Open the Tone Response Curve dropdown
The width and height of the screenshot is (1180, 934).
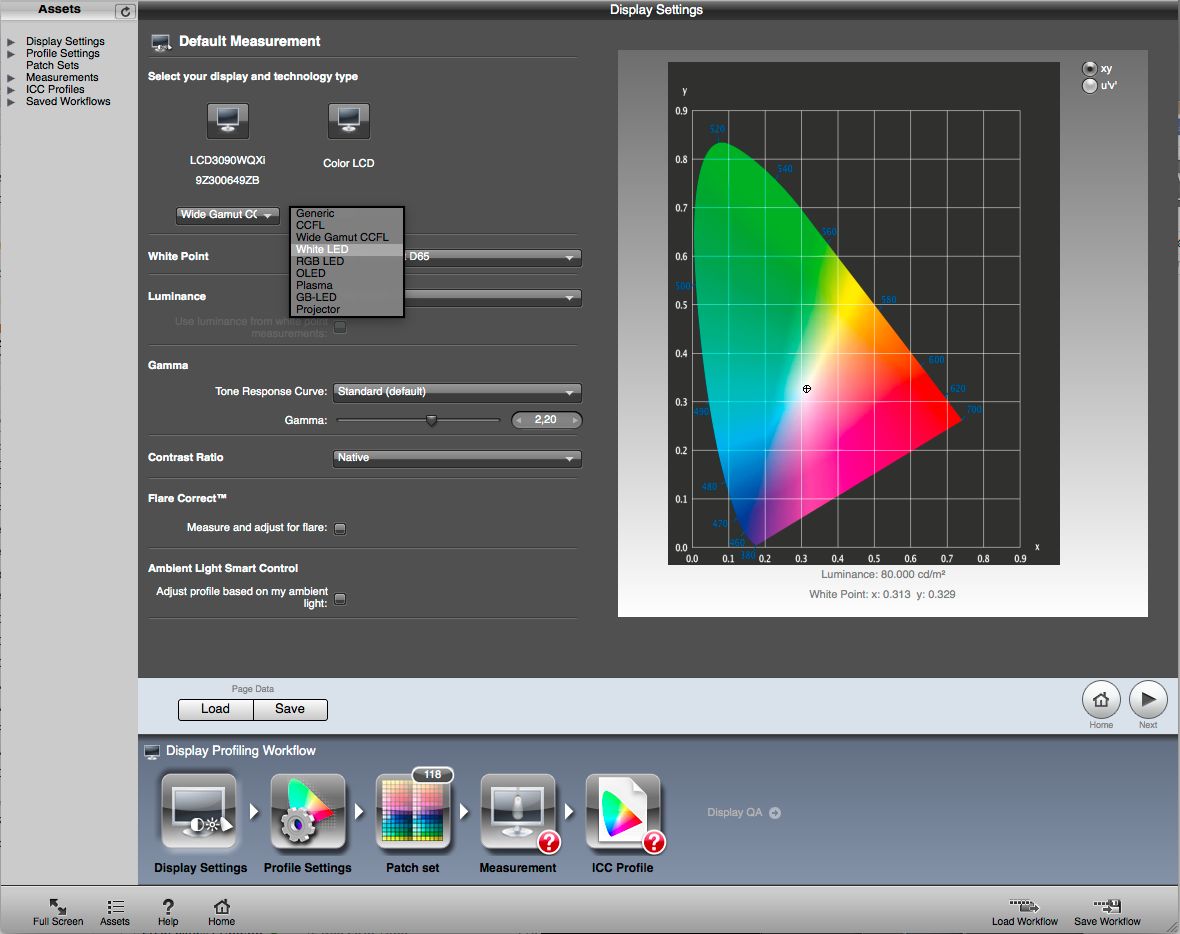coord(456,392)
